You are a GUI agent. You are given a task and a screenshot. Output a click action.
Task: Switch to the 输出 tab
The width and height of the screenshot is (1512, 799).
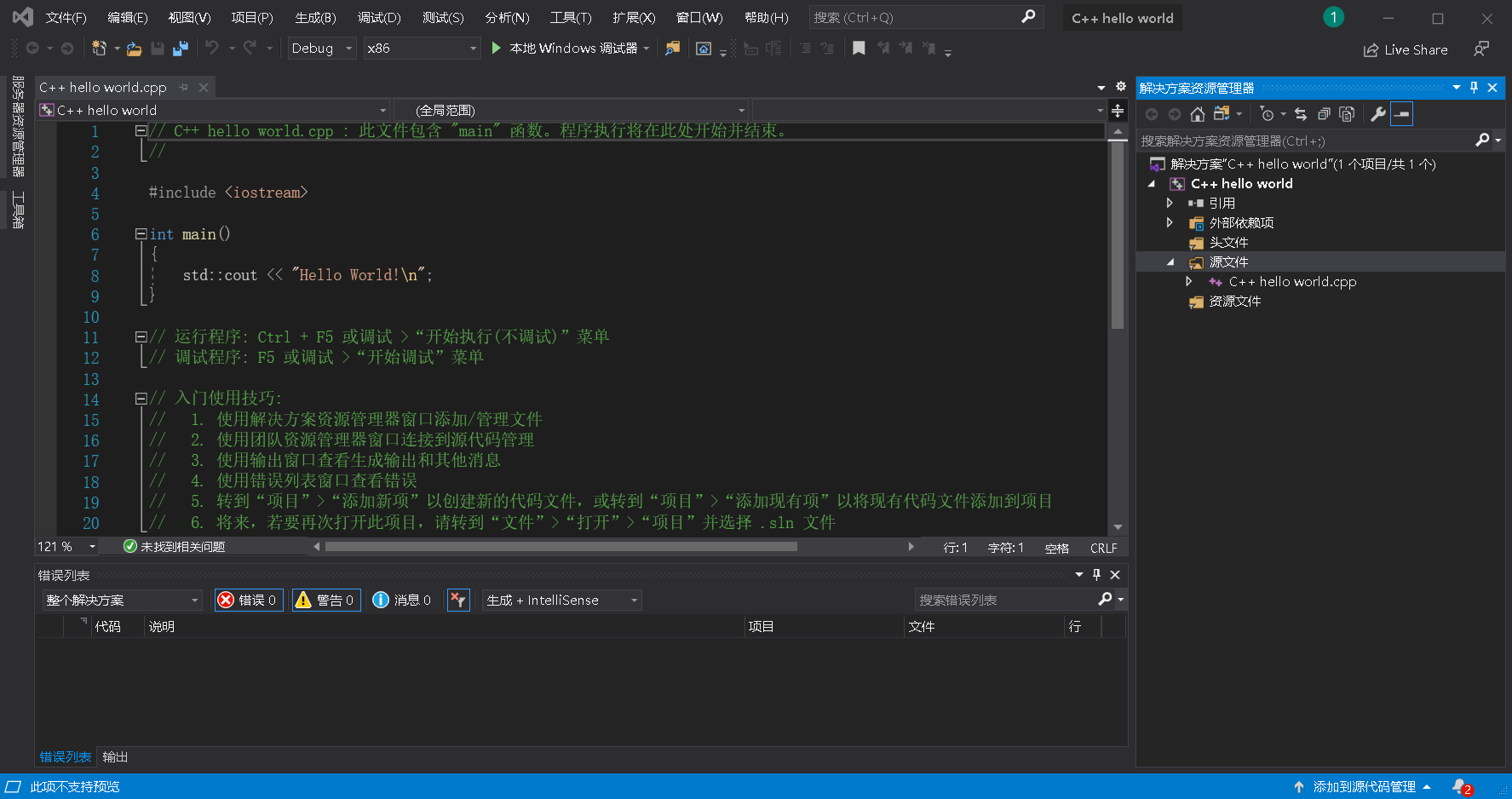[x=115, y=757]
